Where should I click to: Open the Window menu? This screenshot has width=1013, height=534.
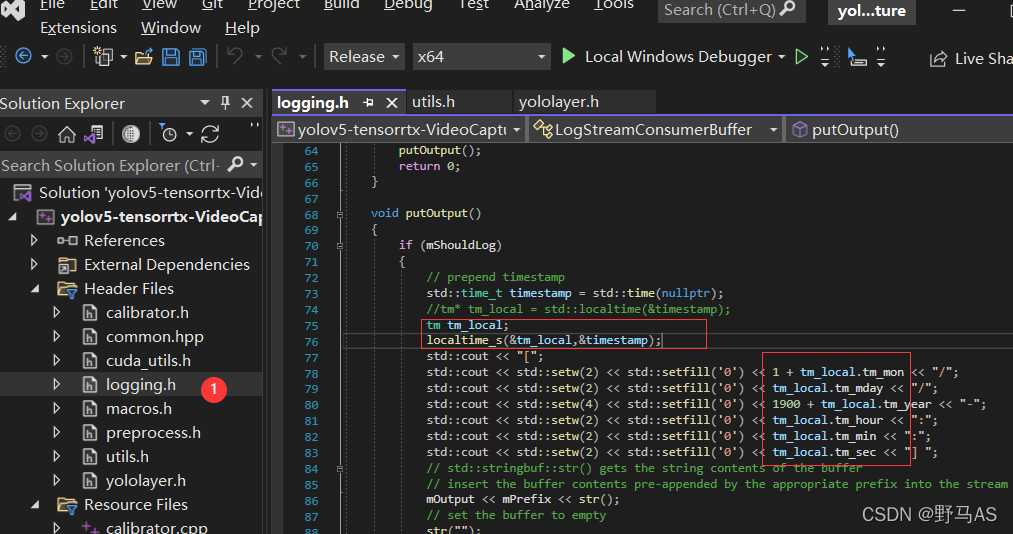pos(171,28)
